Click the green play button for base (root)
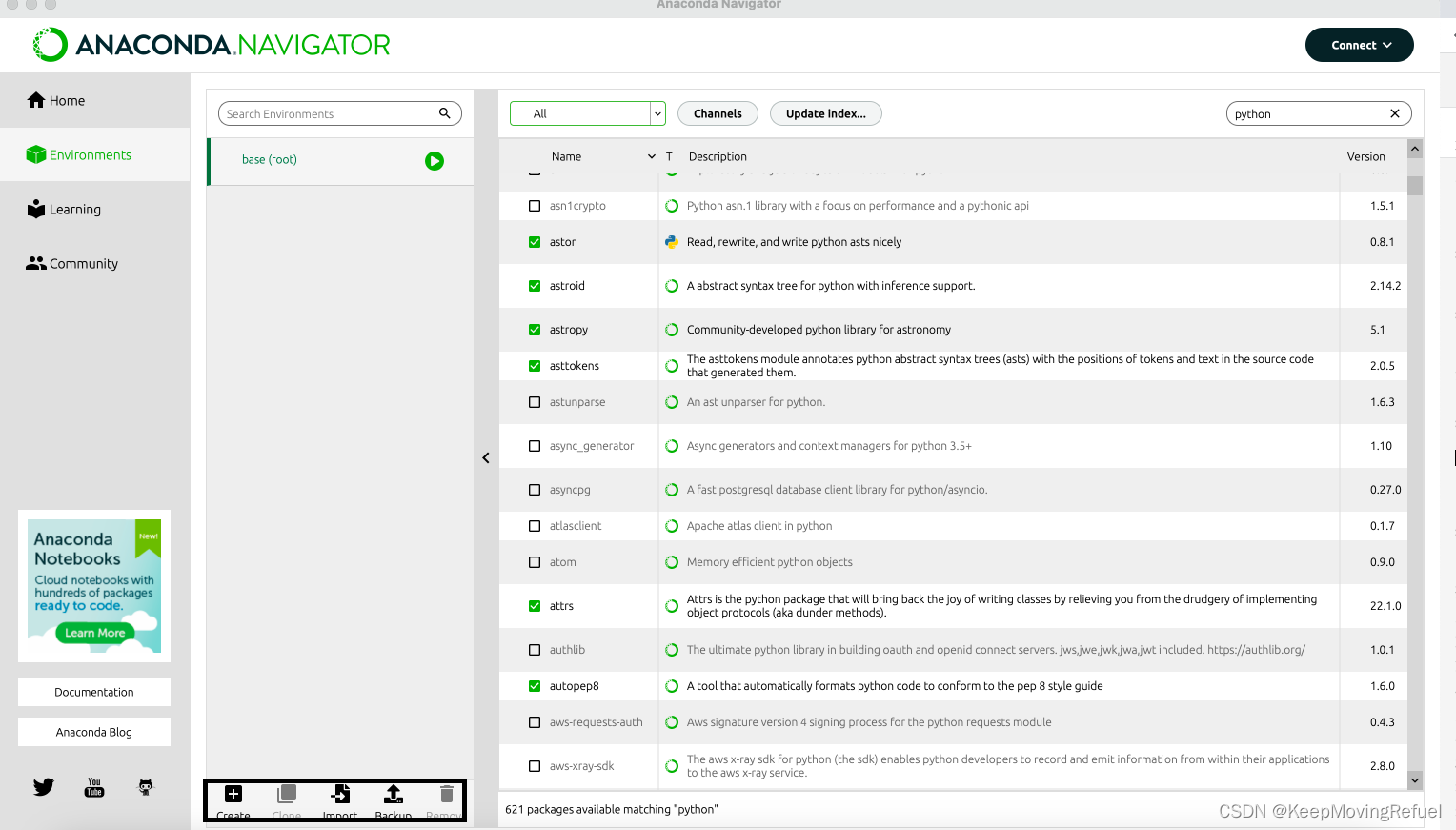1456x830 pixels. point(435,161)
